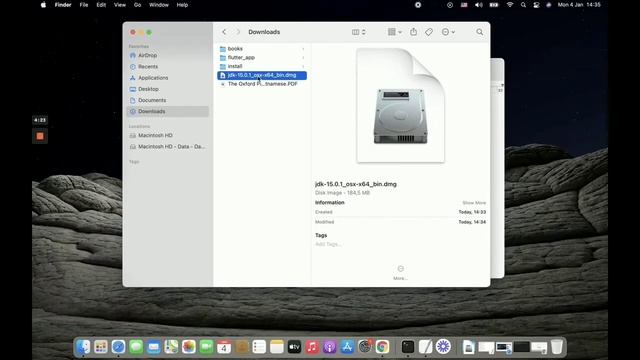Open Launchpad from the dock
Screen dimensions: 640x360
pos(101,347)
